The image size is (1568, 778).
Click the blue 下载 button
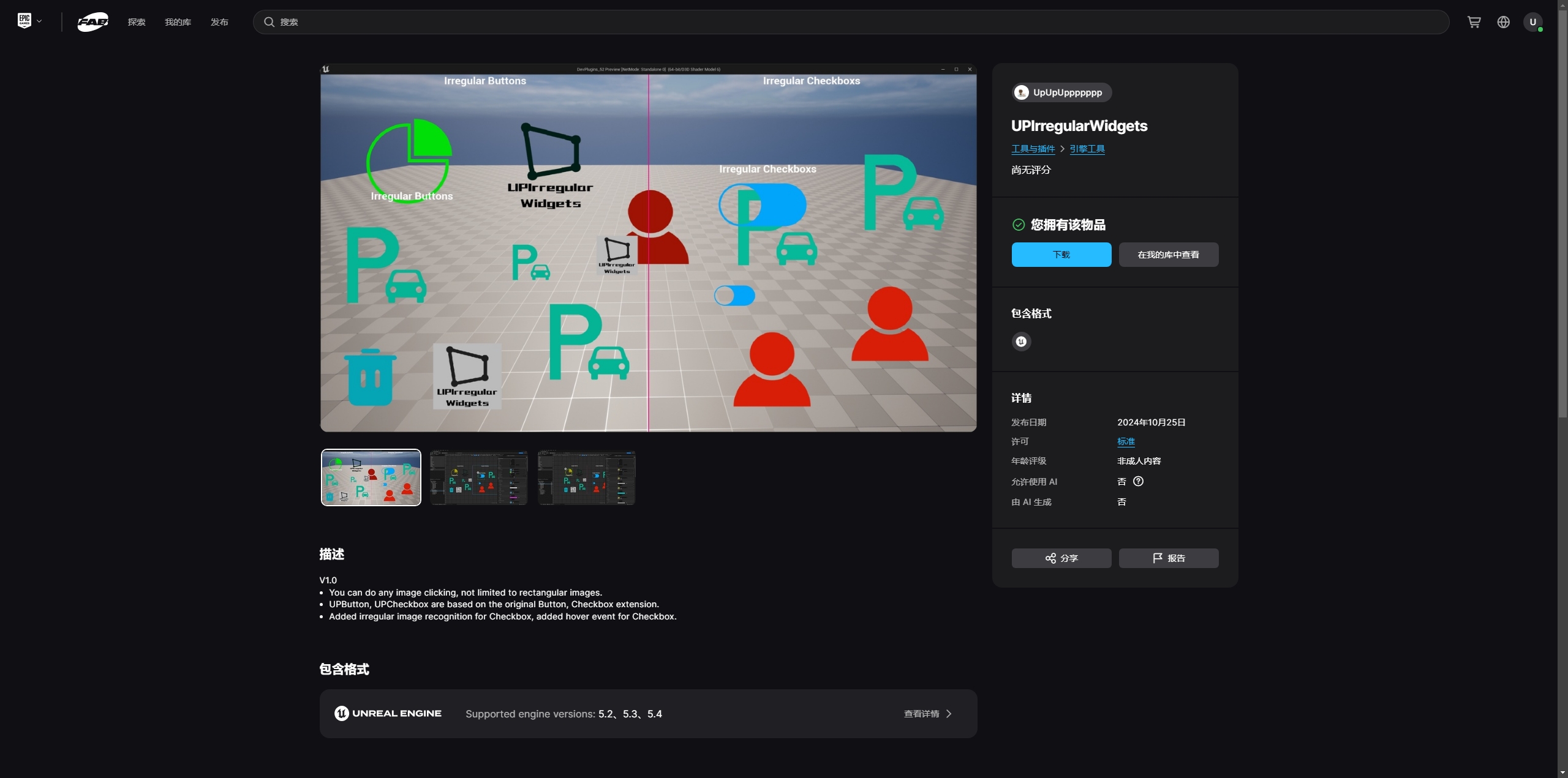(1061, 255)
